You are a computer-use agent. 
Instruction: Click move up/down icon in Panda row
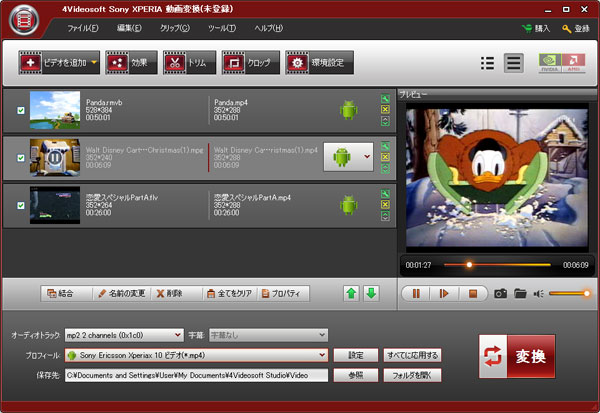tap(385, 121)
